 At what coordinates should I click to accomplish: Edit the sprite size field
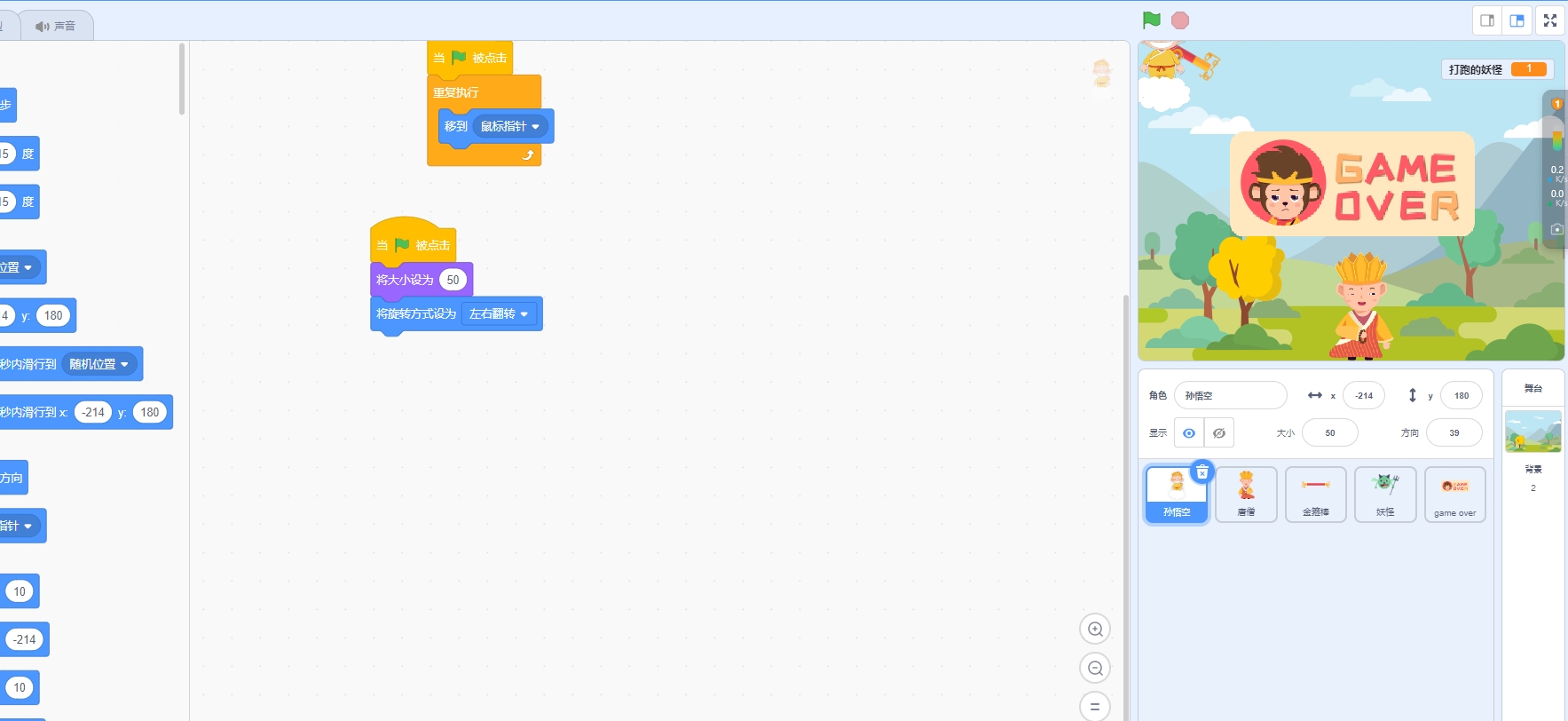1330,433
